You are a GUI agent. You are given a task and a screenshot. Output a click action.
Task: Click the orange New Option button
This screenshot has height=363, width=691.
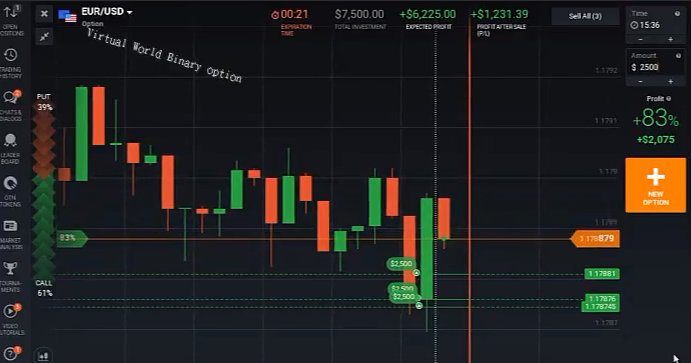point(655,185)
